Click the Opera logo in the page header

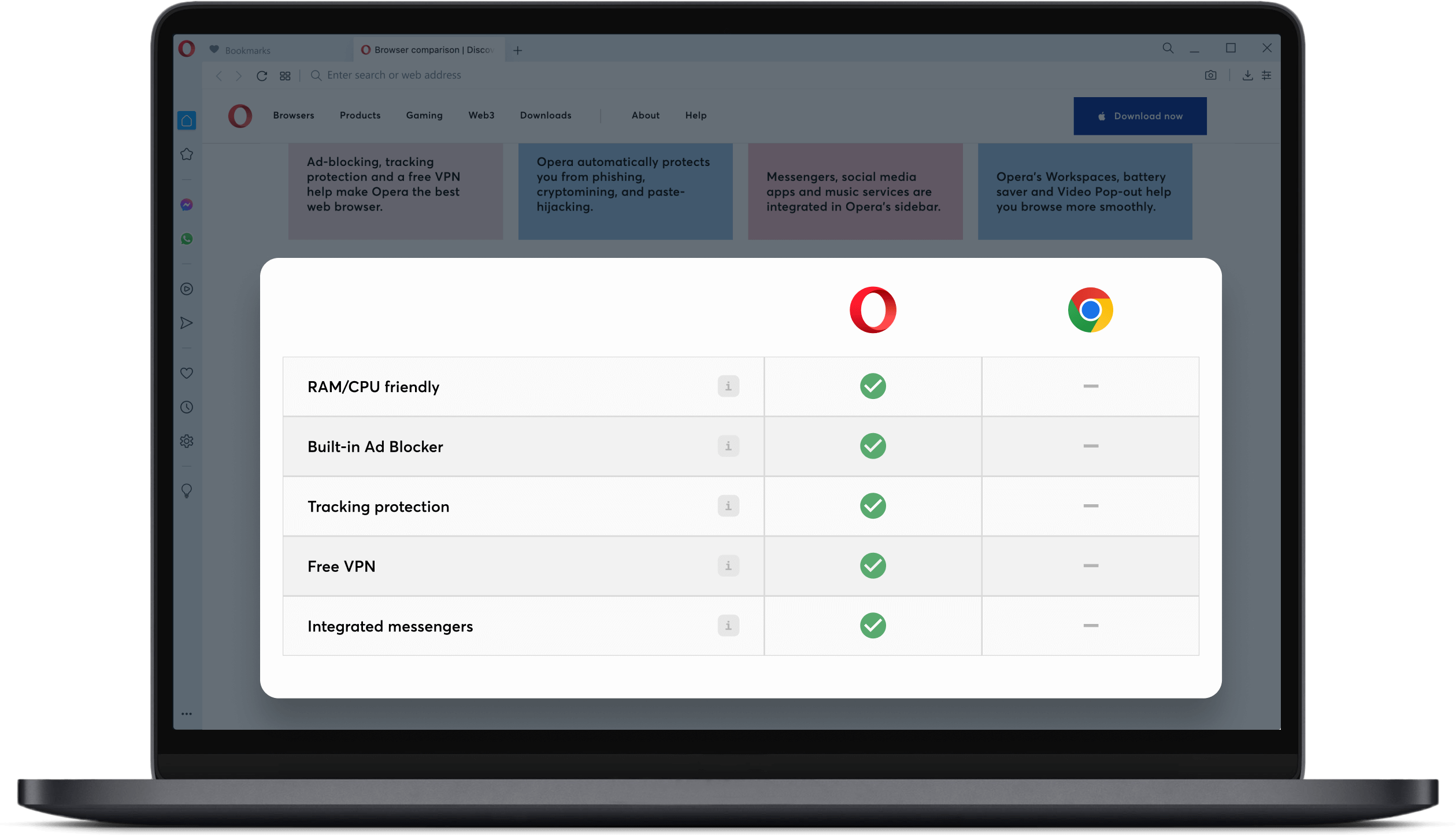(240, 116)
